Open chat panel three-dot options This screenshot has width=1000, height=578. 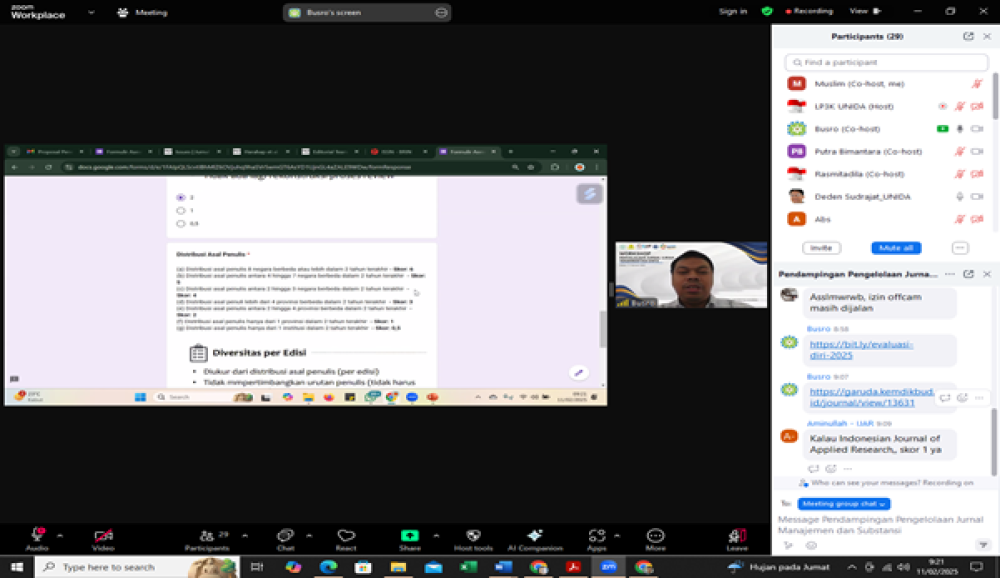click(x=950, y=274)
